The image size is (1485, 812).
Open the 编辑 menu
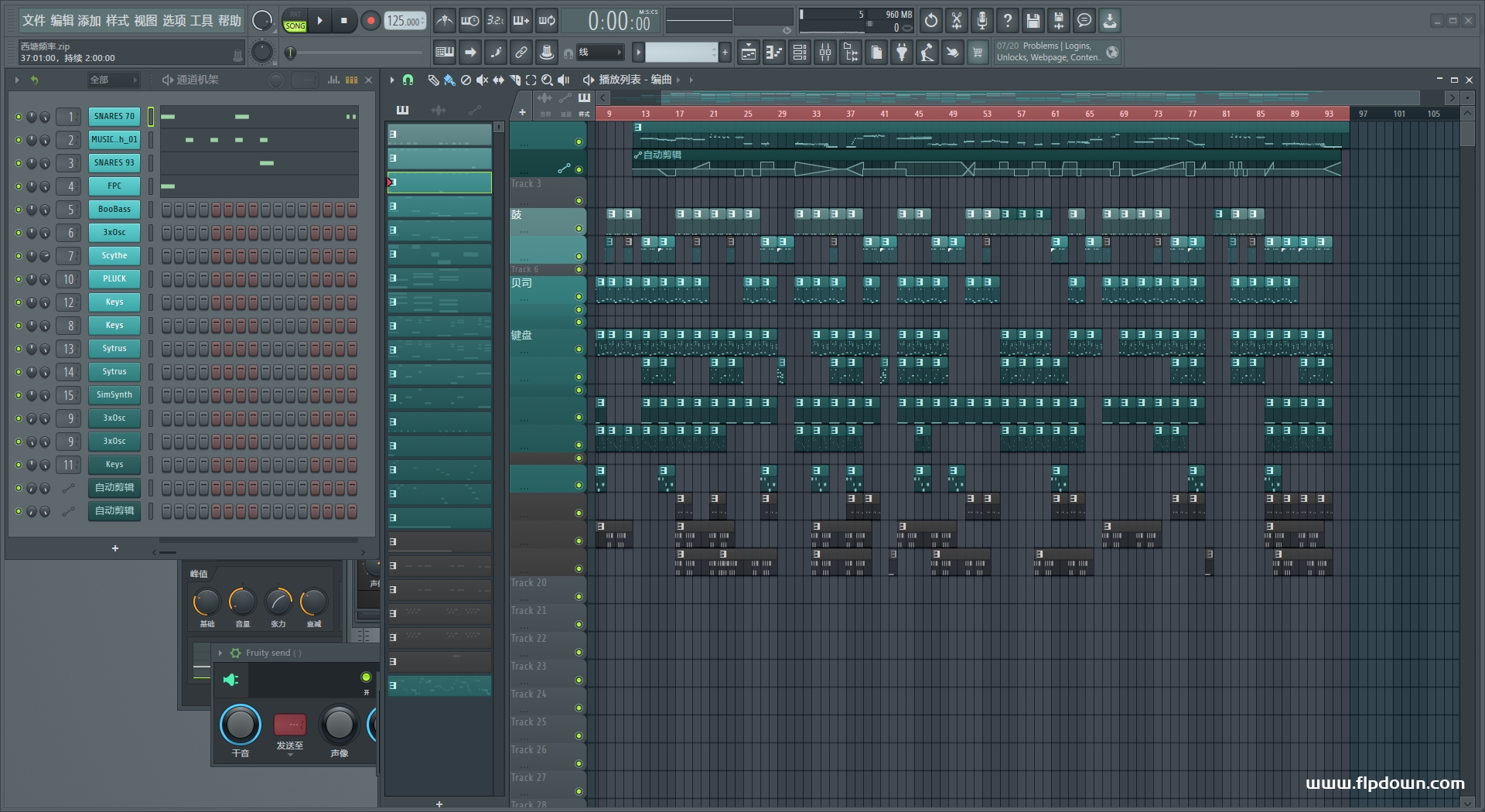click(x=62, y=21)
